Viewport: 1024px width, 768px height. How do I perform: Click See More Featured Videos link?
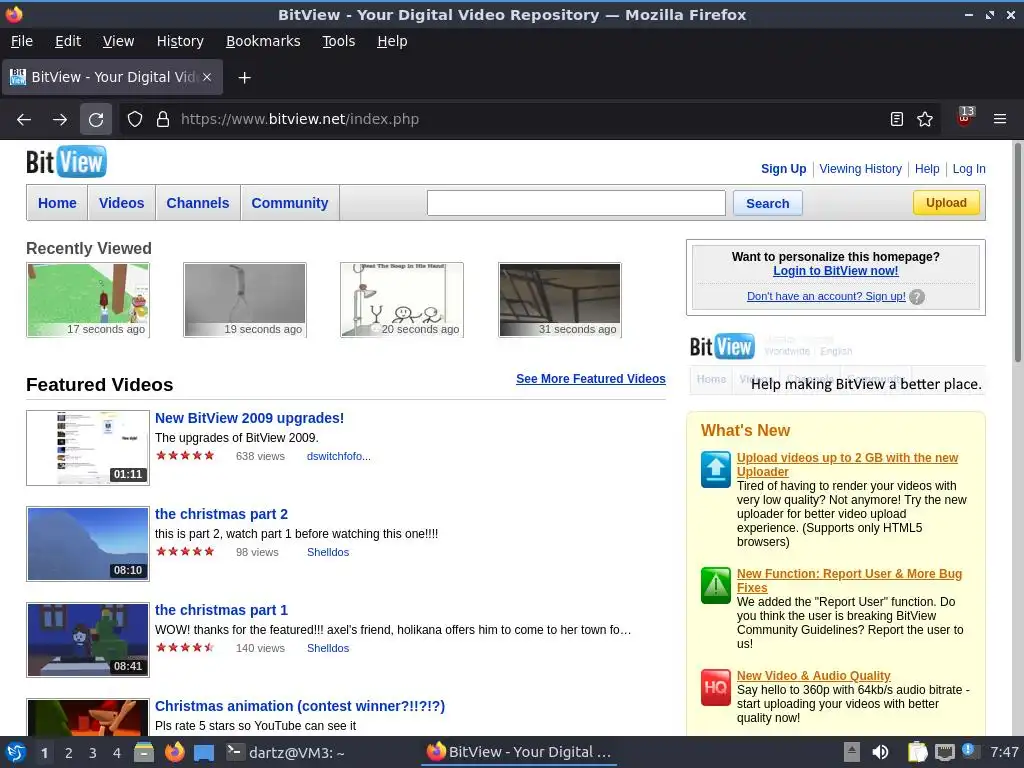click(x=590, y=379)
